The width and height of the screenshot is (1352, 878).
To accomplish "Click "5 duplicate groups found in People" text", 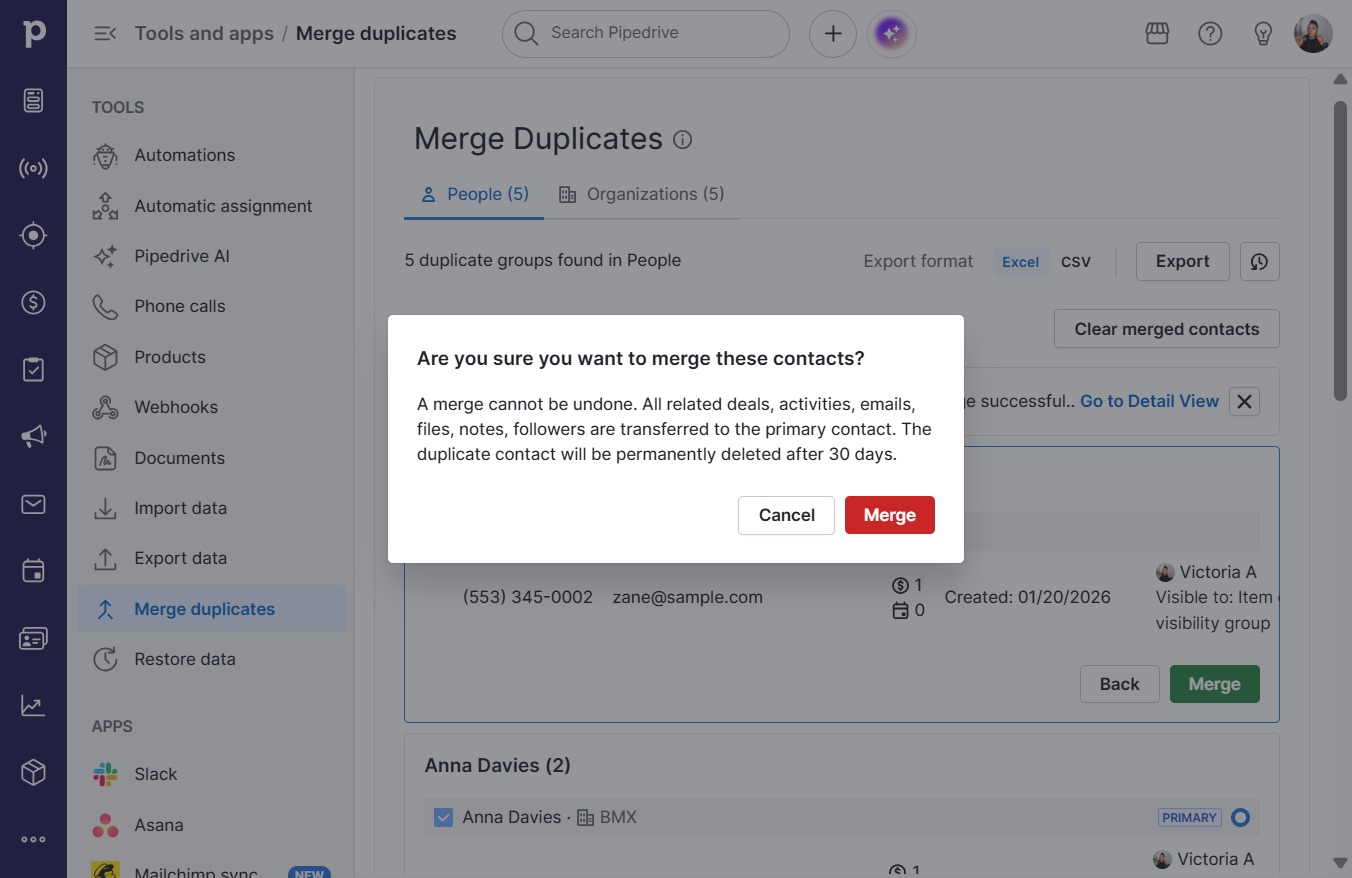I will 543,260.
